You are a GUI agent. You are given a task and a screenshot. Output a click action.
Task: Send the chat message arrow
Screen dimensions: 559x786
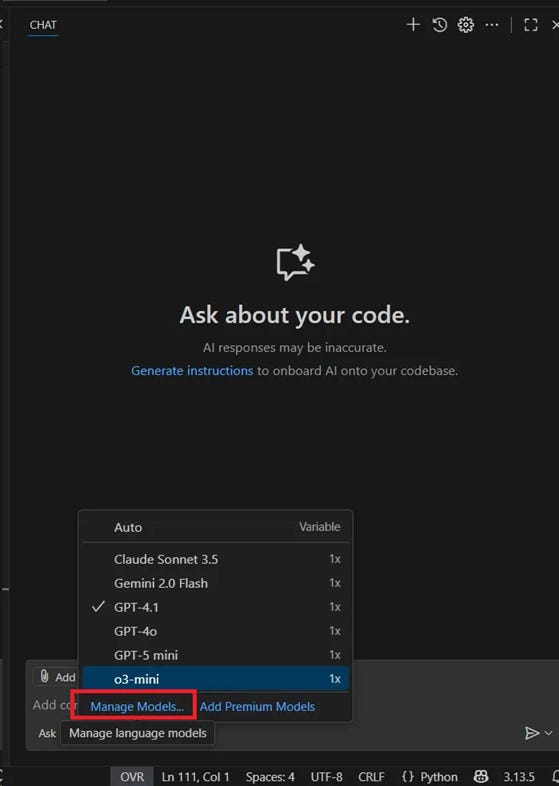point(531,733)
